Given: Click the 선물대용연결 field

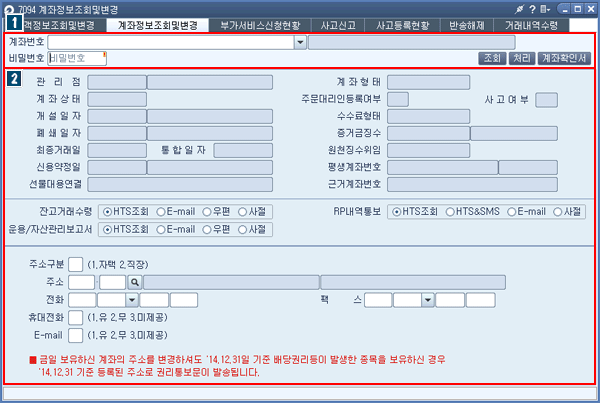Looking at the screenshot, I should point(180,184).
